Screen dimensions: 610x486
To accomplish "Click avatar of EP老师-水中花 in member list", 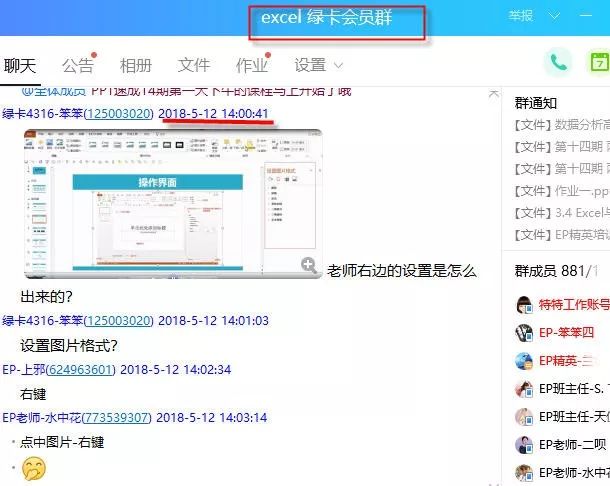I will (x=524, y=473).
